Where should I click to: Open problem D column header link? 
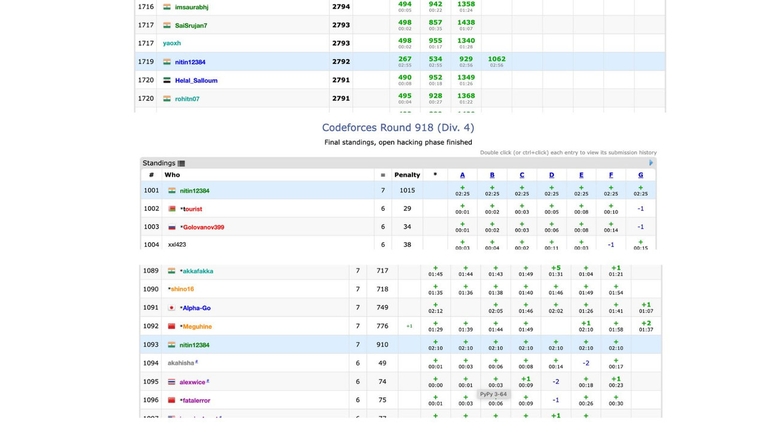click(551, 175)
